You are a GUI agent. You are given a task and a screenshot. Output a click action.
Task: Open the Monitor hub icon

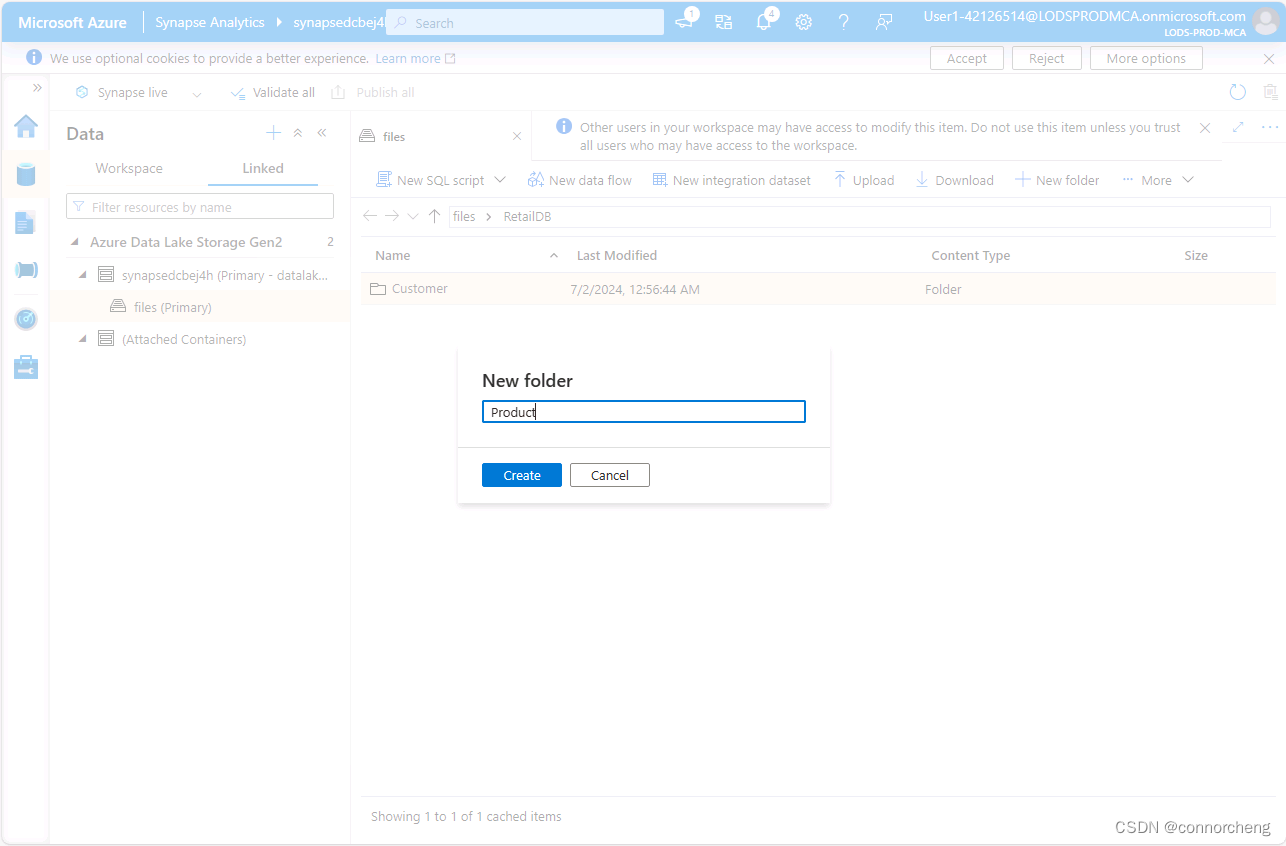point(26,319)
